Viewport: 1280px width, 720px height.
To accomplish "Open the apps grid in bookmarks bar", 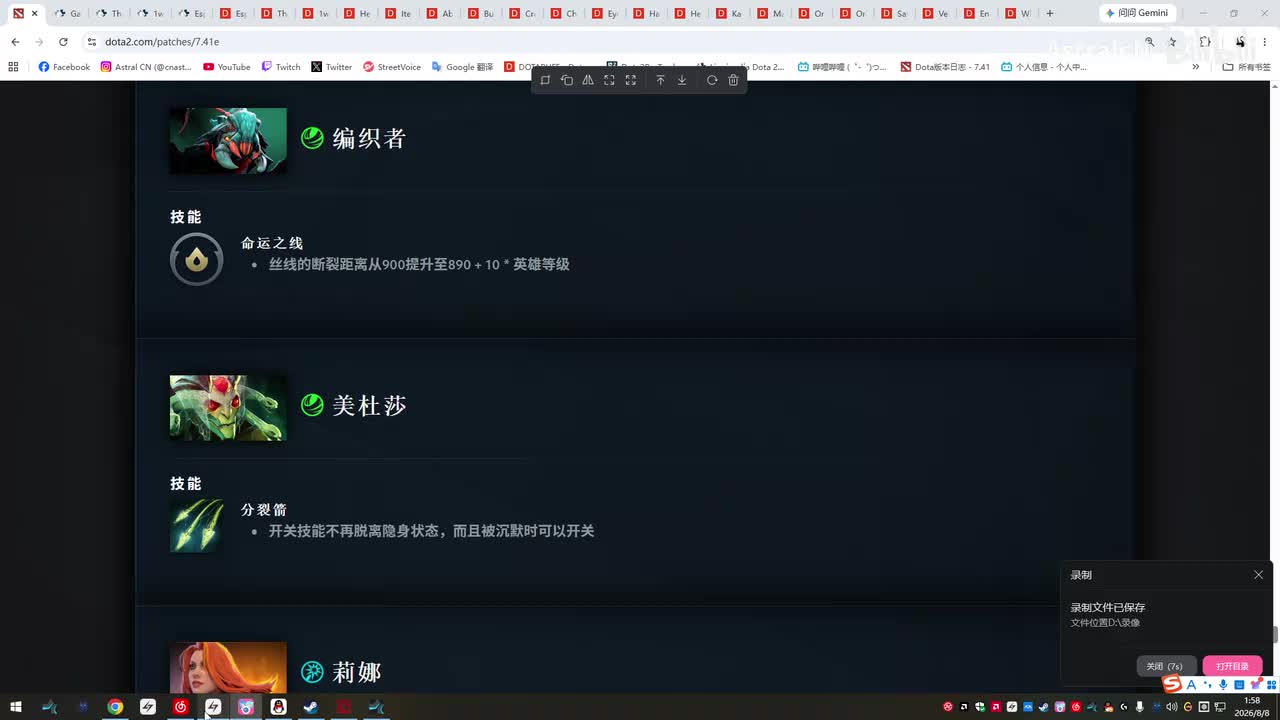I will coord(13,67).
